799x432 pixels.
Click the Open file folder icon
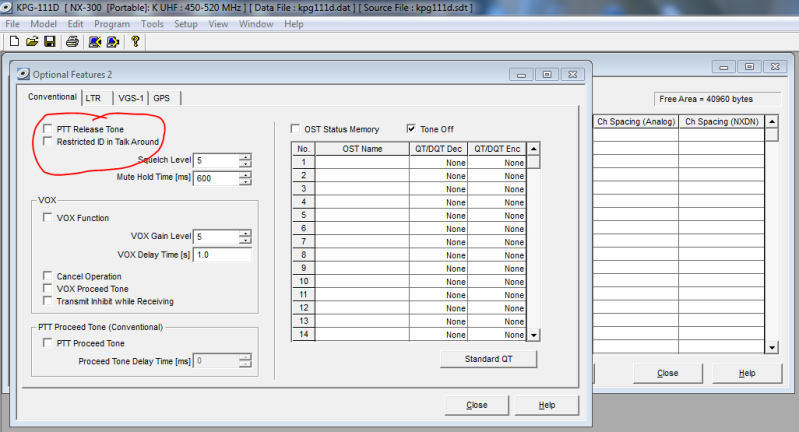pyautogui.click(x=31, y=41)
